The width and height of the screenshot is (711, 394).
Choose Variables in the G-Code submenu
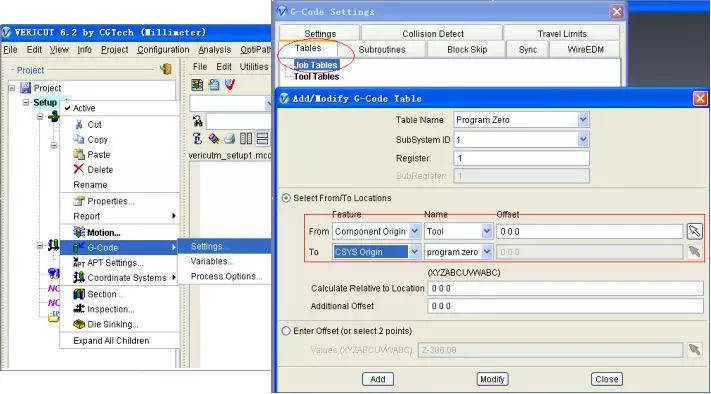tap(212, 261)
